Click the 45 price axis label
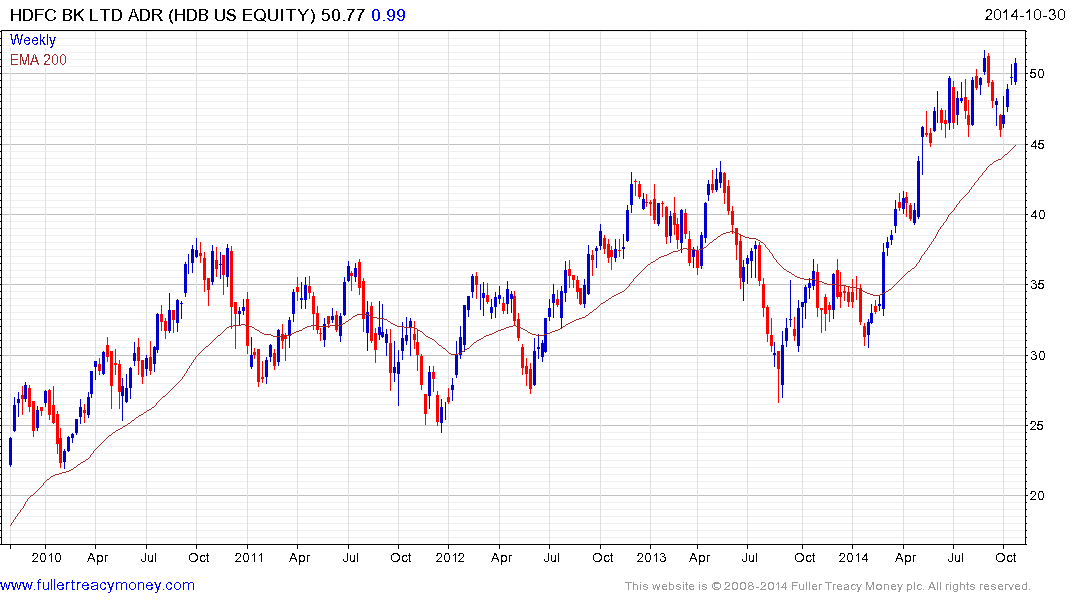This screenshot has height=600, width=1075. click(x=1037, y=145)
